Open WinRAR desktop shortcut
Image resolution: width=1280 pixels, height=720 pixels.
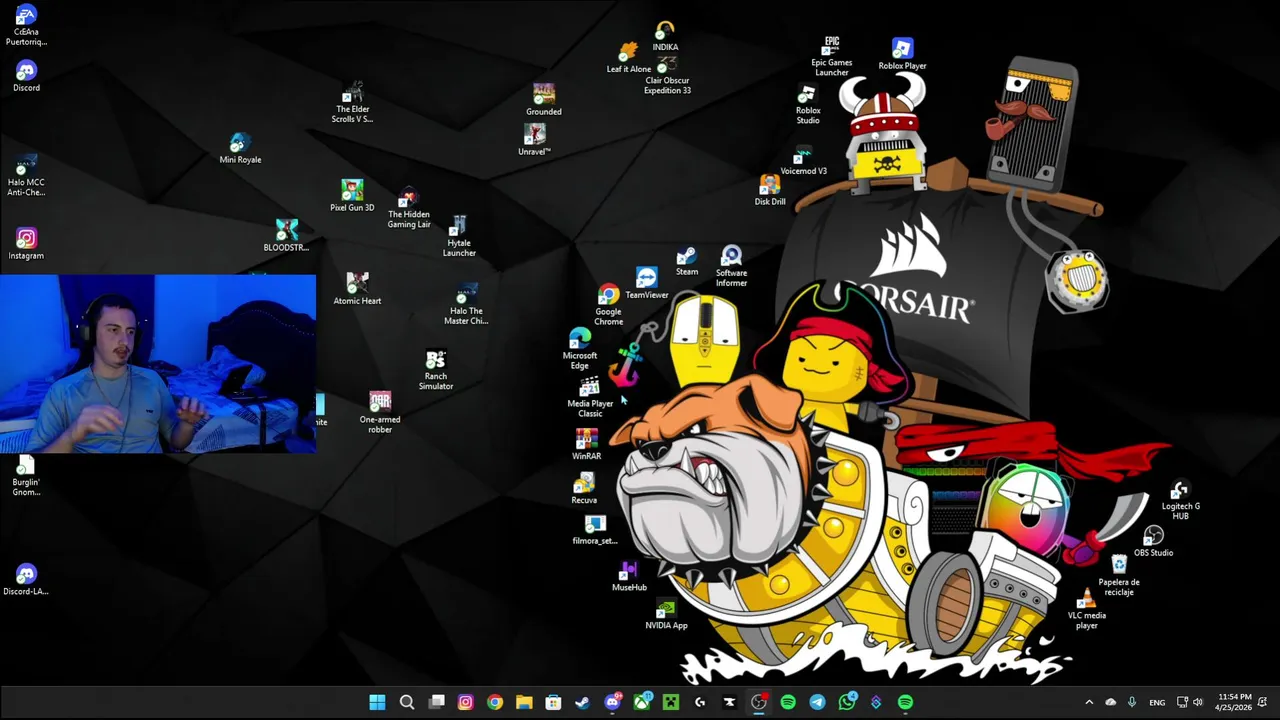[x=586, y=445]
